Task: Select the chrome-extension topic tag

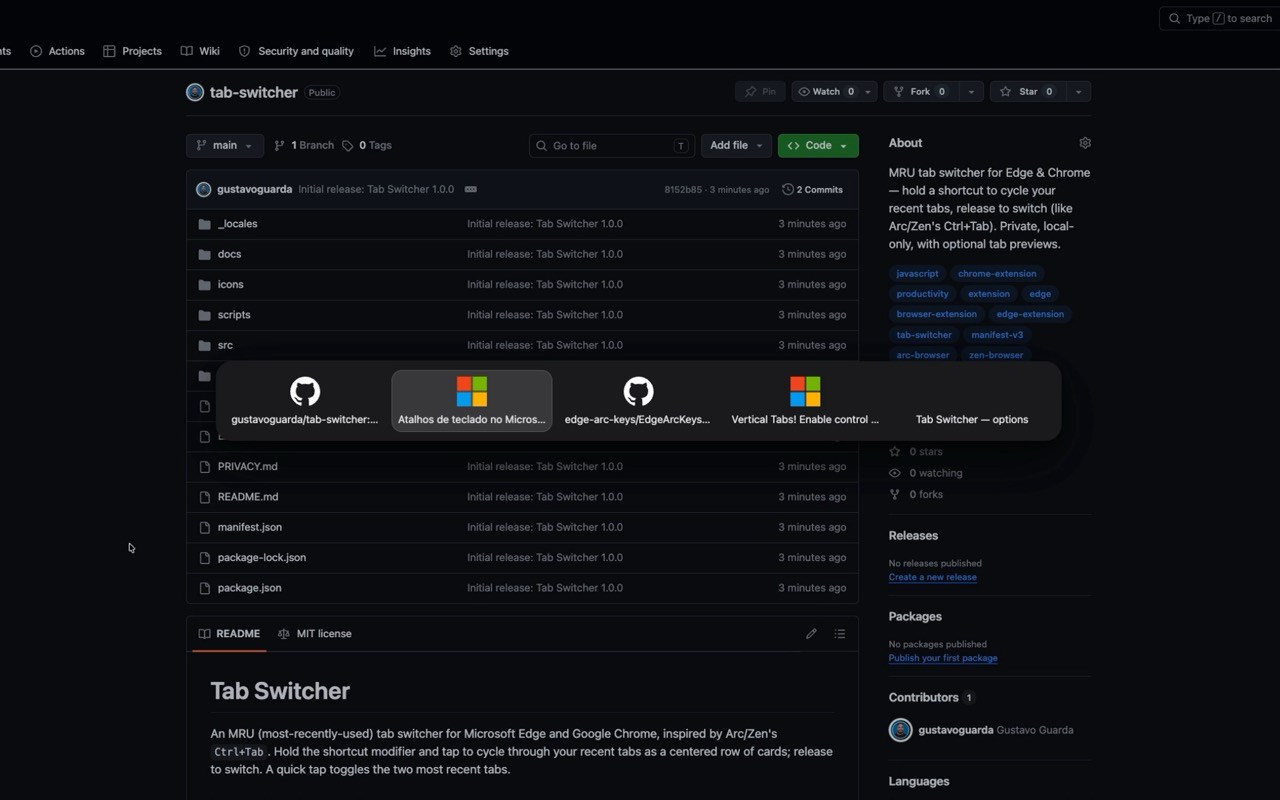Action: [x=997, y=273]
